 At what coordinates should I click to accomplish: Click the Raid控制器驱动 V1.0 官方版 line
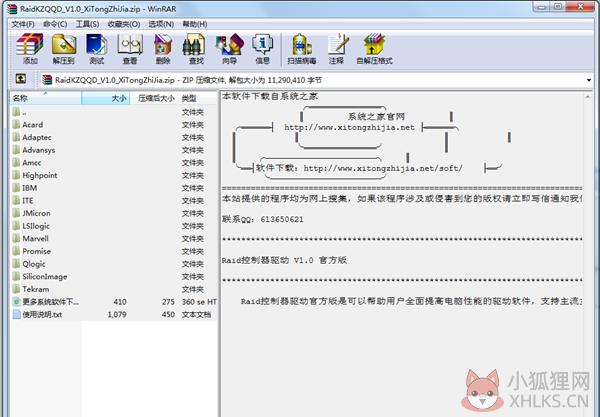coord(284,260)
